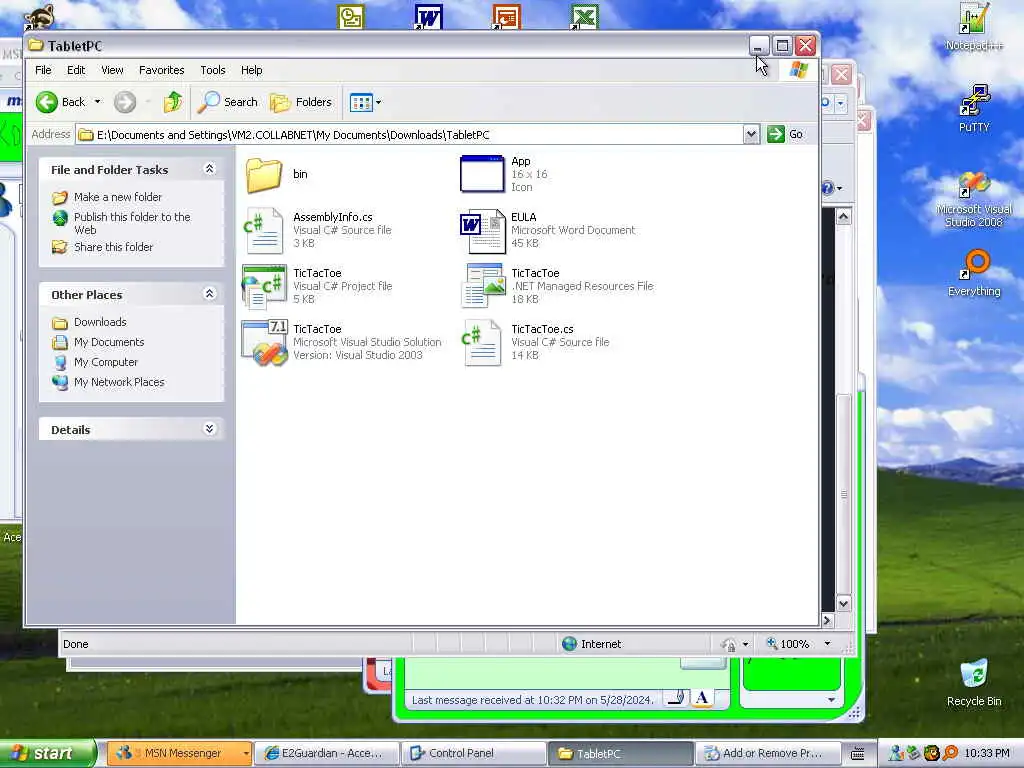This screenshot has height=768, width=1024.
Task: Click the TabletPC taskbar button
Action: (x=620, y=753)
